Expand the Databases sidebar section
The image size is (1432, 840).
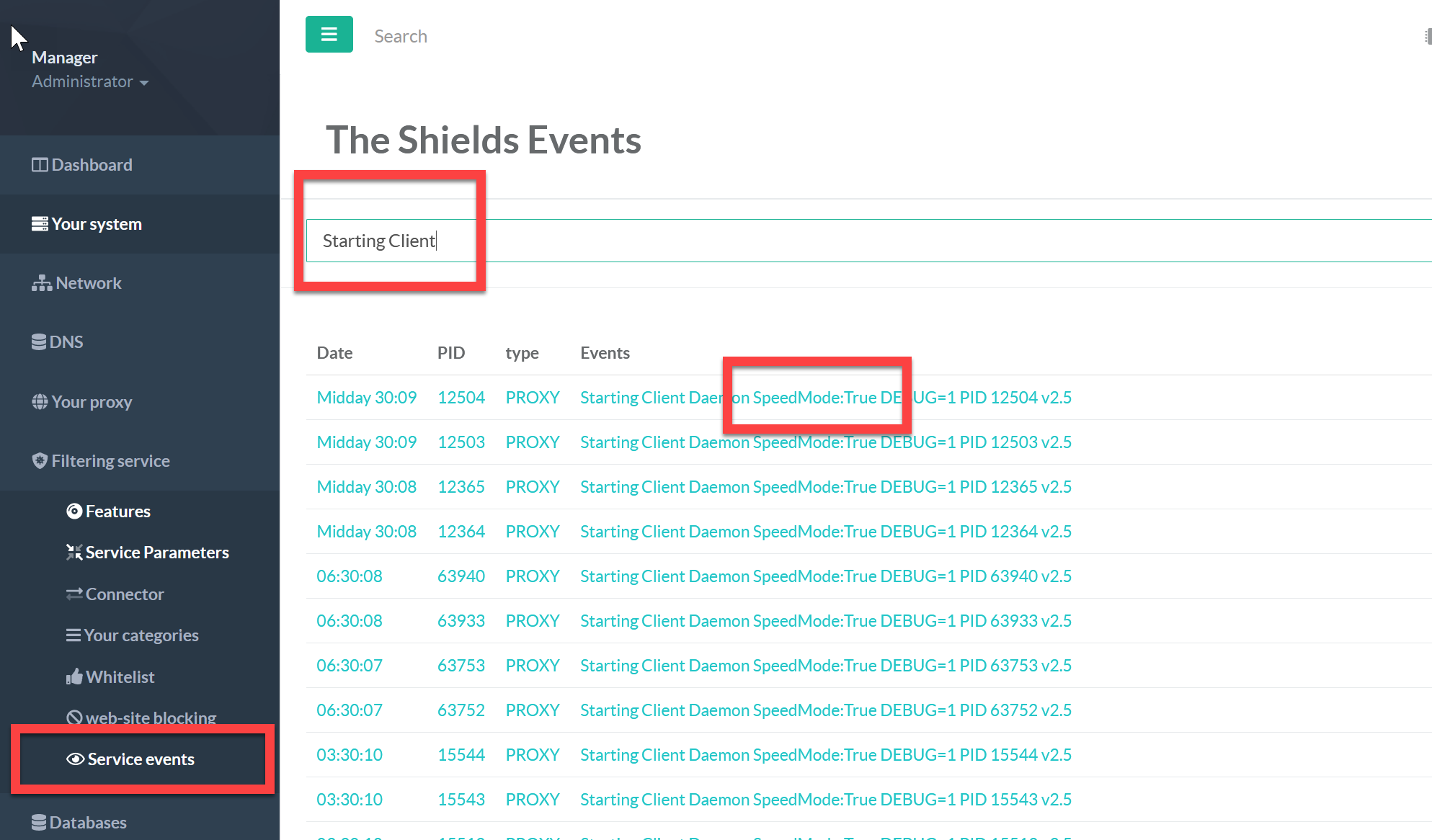tap(87, 823)
